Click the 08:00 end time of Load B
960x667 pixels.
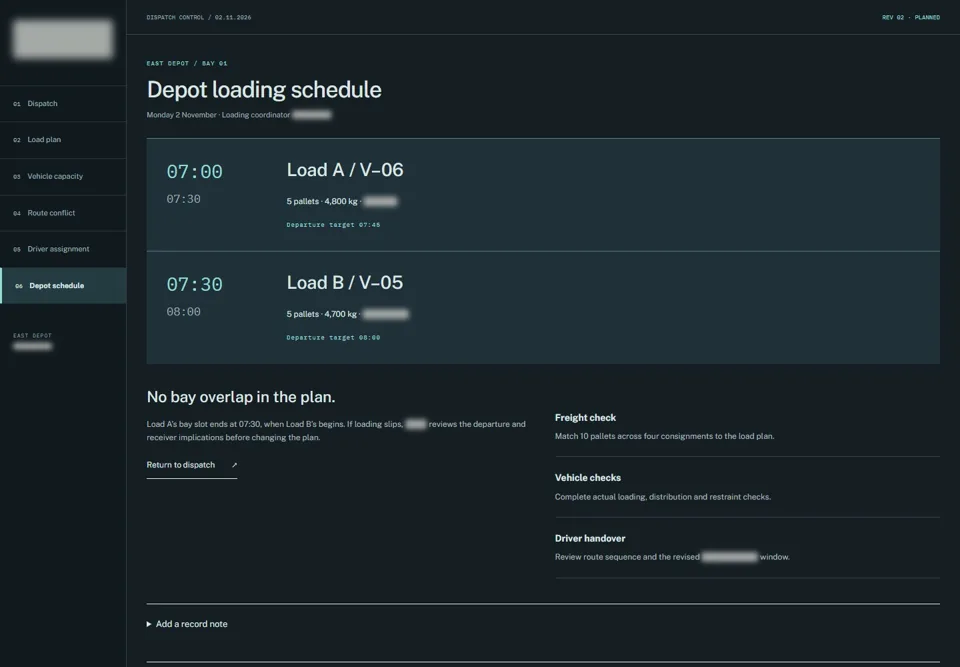tap(184, 312)
